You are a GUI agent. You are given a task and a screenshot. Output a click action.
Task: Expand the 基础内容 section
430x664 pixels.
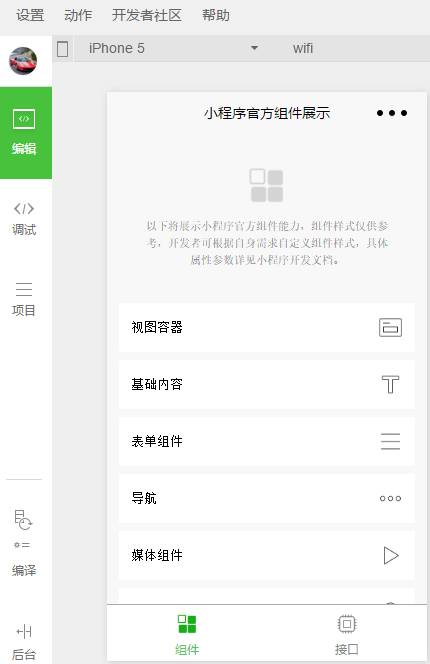click(x=267, y=385)
